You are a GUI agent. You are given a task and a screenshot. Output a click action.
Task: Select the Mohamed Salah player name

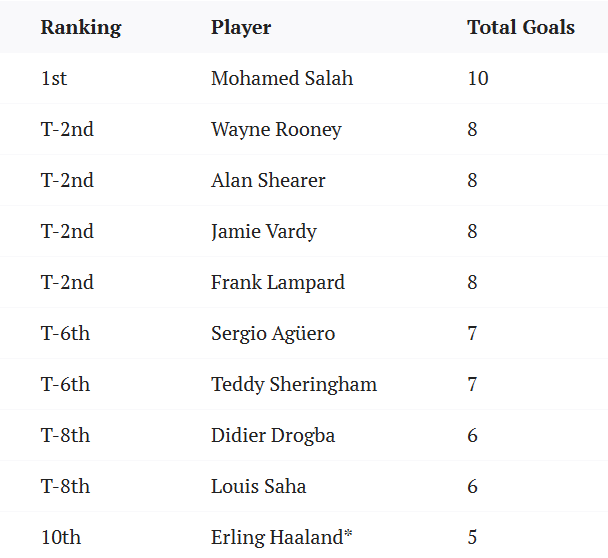(x=281, y=78)
